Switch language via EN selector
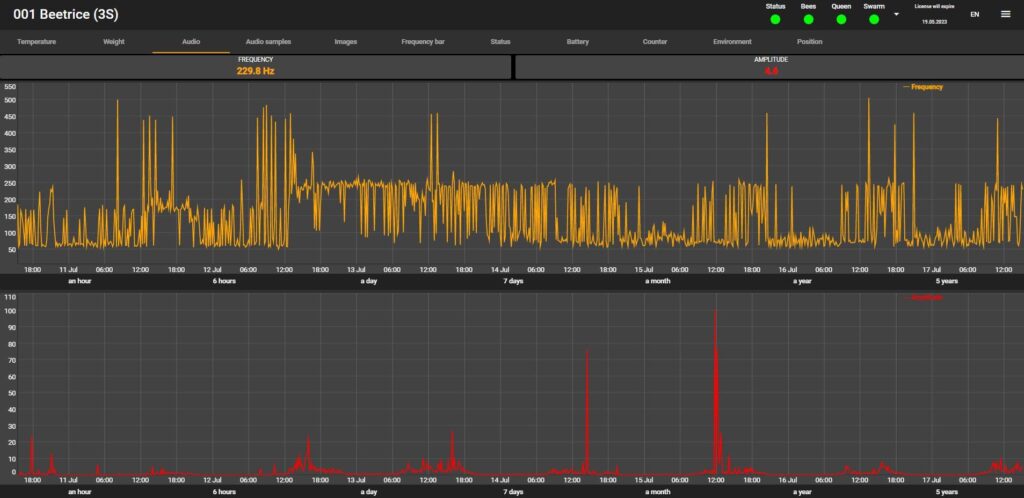This screenshot has width=1024, height=498. tap(974, 14)
